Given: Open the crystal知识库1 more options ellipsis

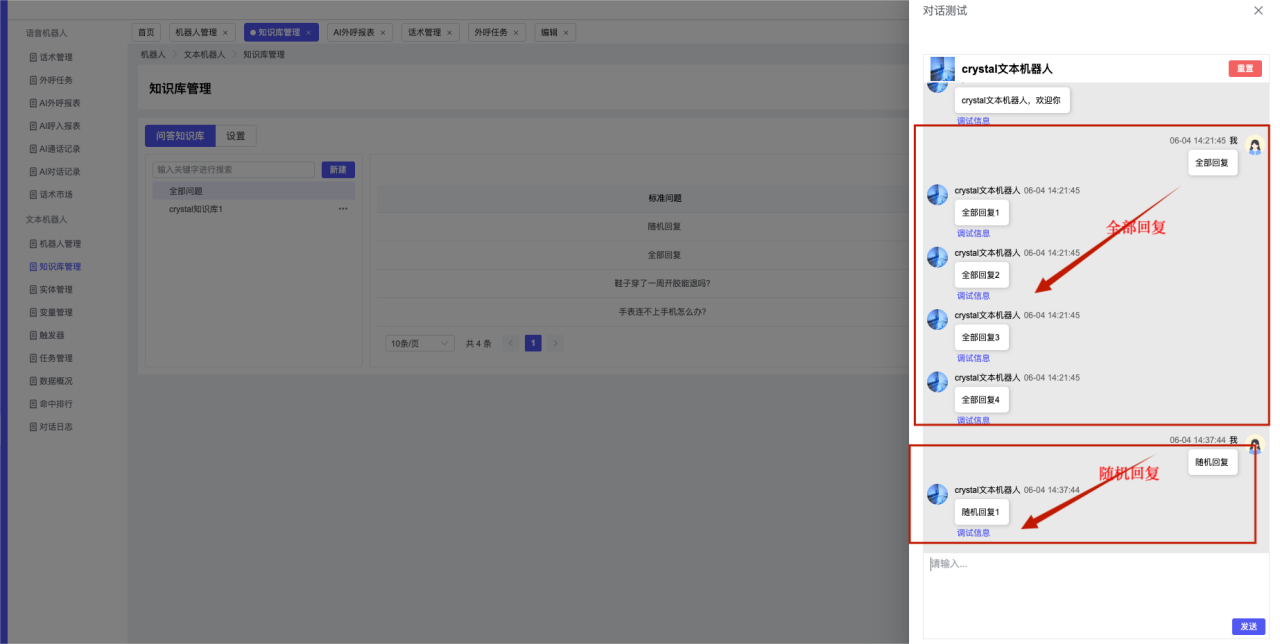Looking at the screenshot, I should pos(343,209).
